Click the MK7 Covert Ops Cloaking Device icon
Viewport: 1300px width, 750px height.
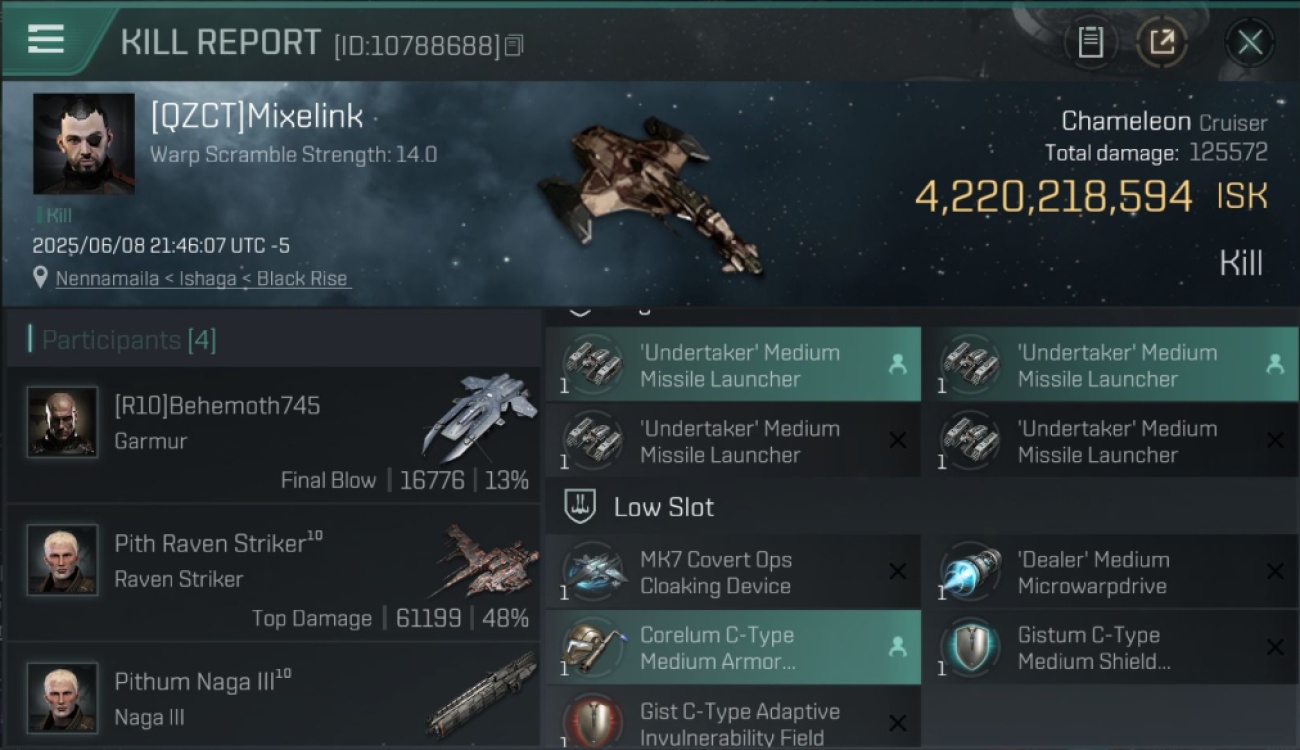point(593,572)
